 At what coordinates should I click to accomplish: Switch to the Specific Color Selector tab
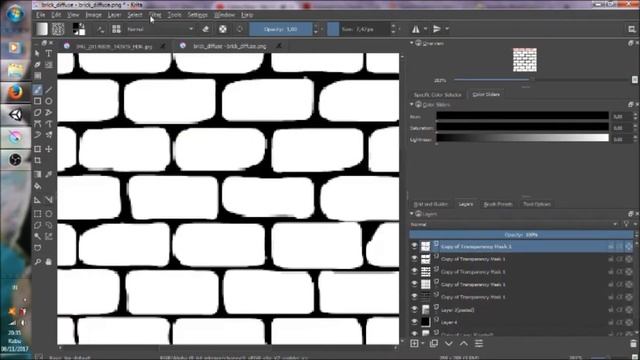[x=437, y=94]
